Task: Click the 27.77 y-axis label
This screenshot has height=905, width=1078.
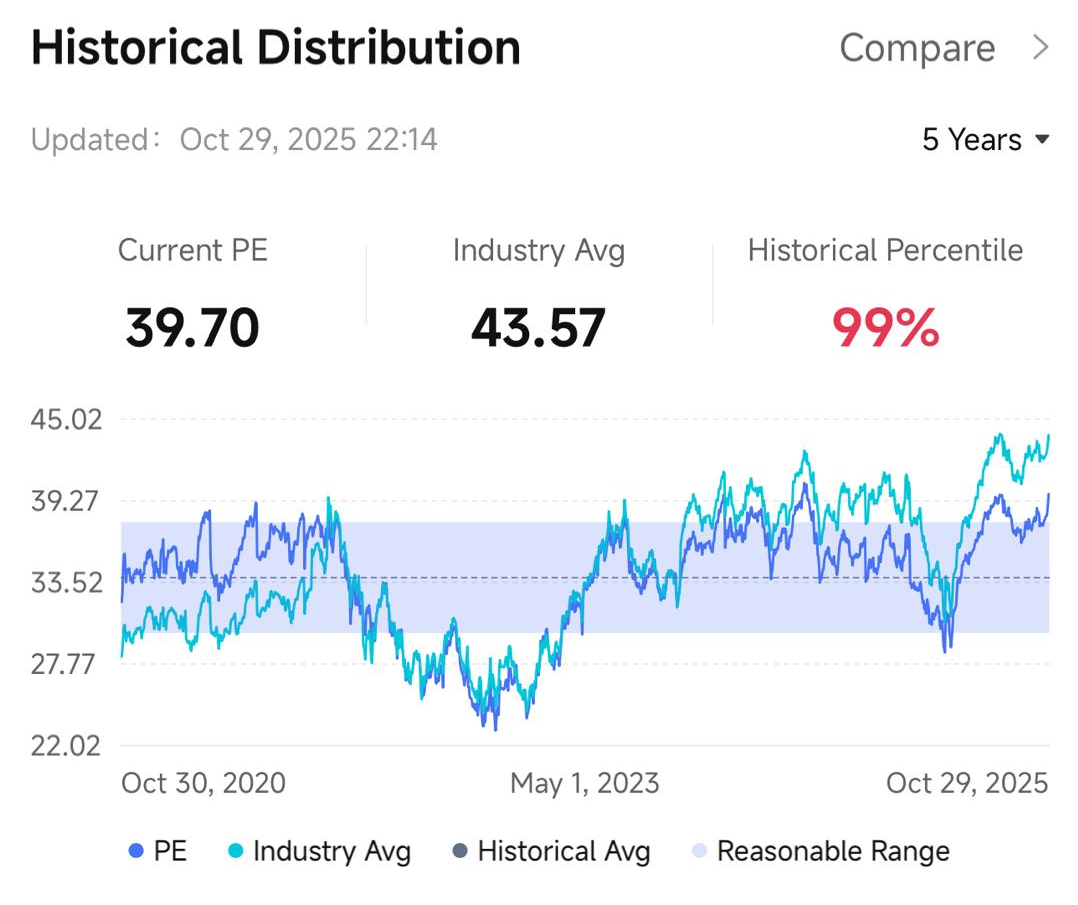Action: pos(63,664)
